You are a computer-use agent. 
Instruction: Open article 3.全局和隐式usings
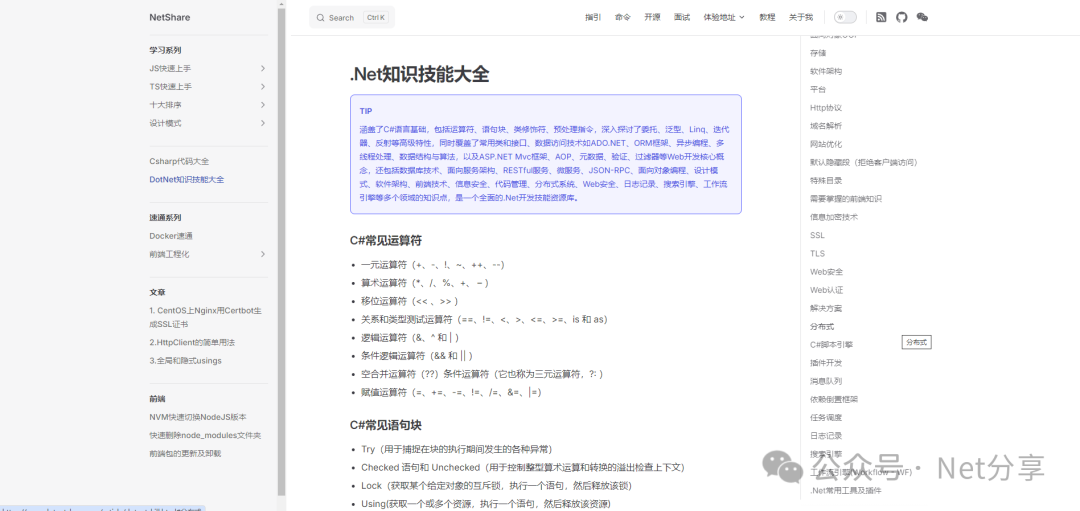(185, 360)
